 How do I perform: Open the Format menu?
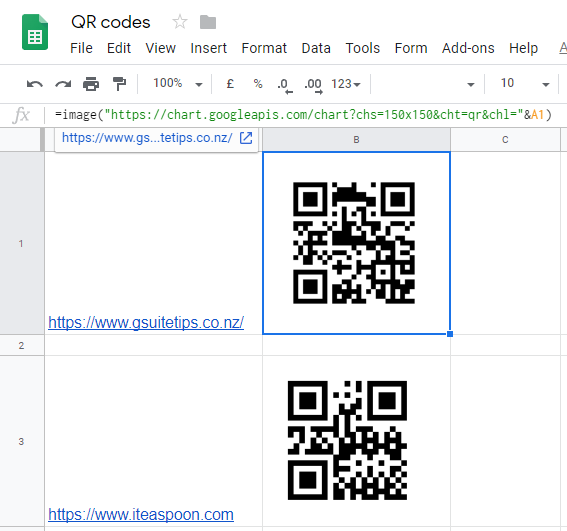click(x=264, y=48)
